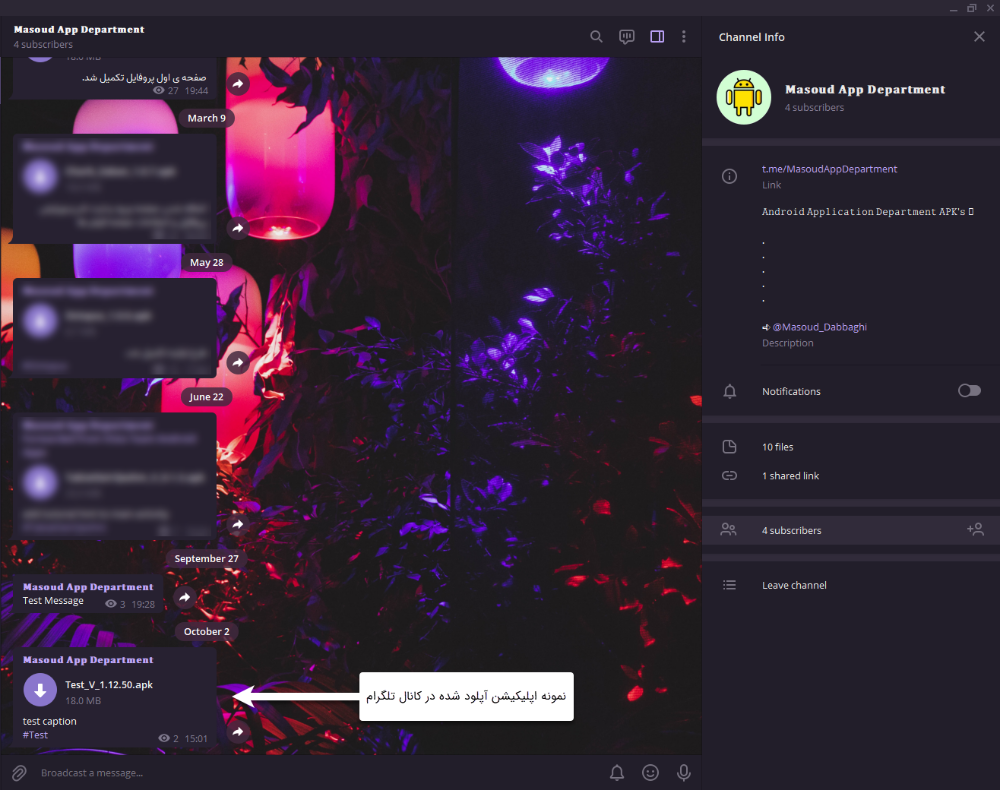This screenshot has width=1000, height=790.
Task: Open the emoji picker
Action: [650, 773]
